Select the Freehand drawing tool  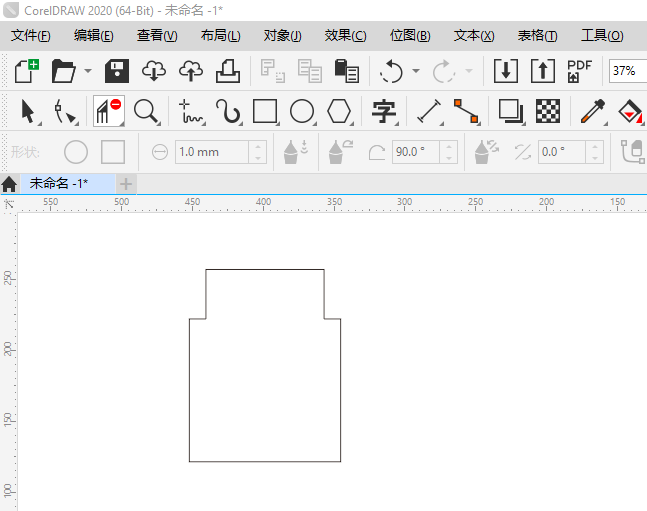[191, 111]
